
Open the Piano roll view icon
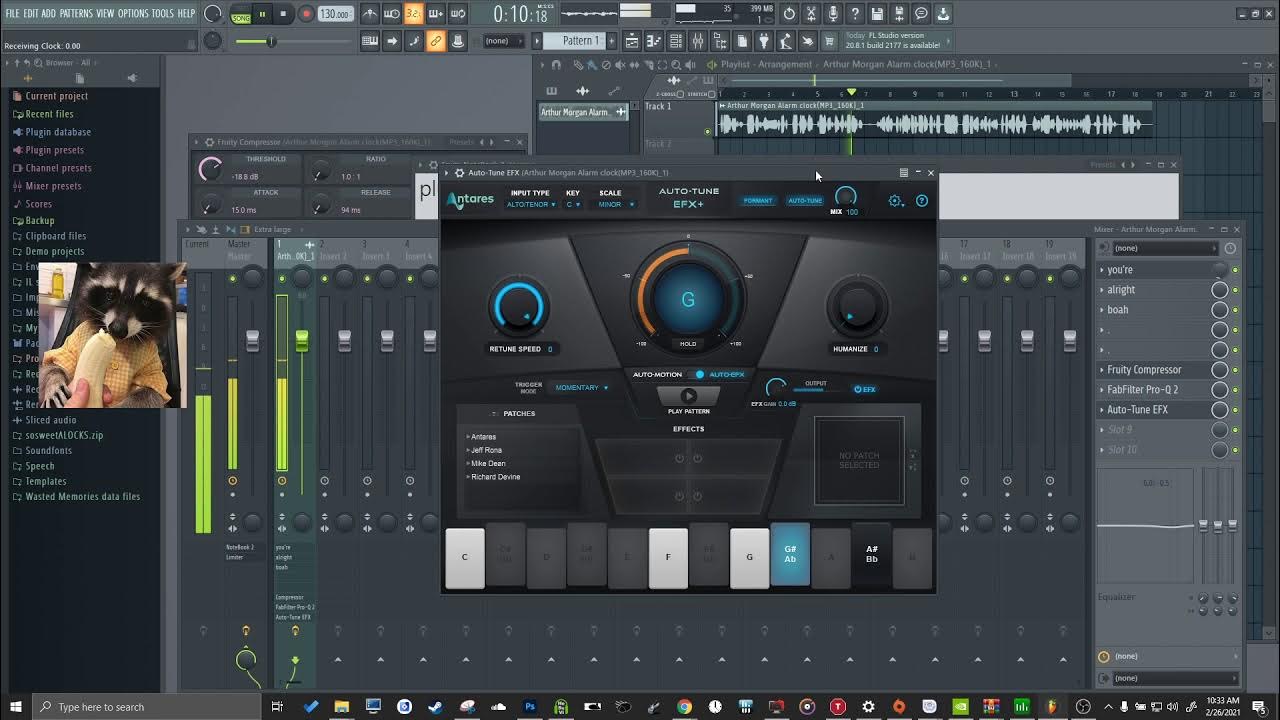point(654,41)
